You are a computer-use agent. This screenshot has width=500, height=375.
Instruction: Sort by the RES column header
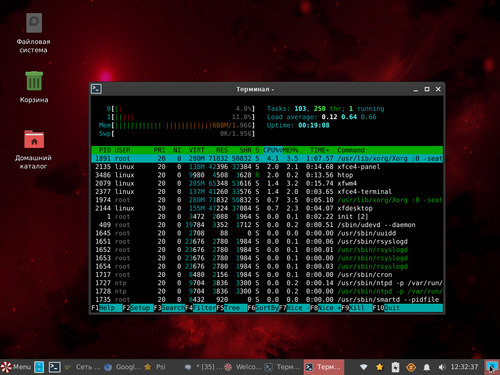click(x=222, y=150)
